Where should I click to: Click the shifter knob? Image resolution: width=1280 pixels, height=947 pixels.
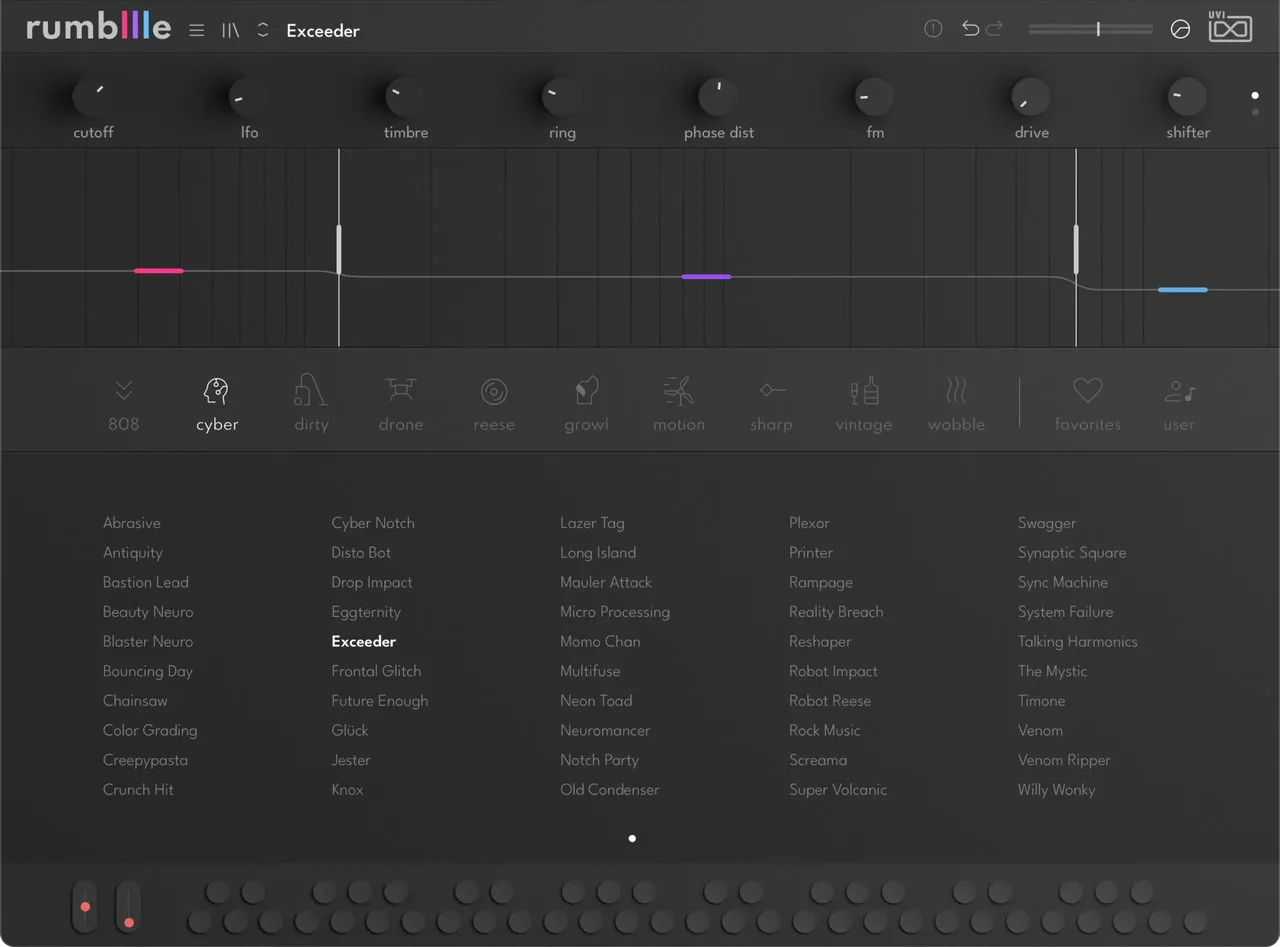click(1187, 97)
